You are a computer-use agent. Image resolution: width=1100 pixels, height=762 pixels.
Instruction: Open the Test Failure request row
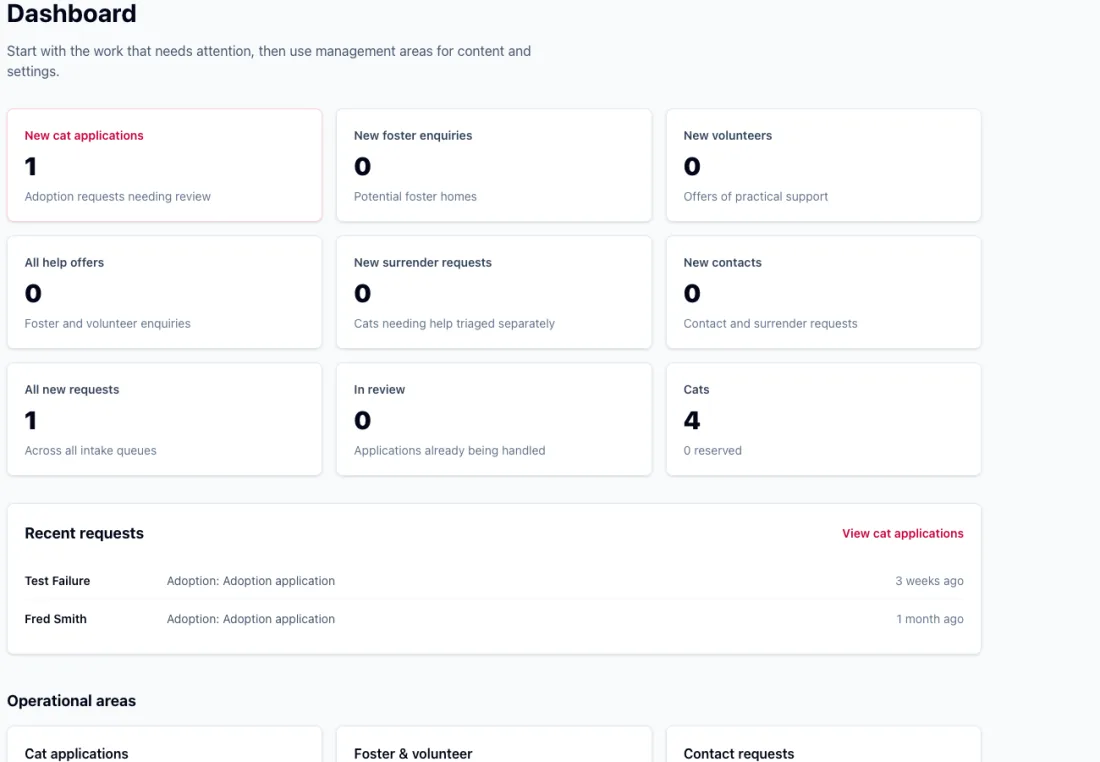[x=494, y=580]
